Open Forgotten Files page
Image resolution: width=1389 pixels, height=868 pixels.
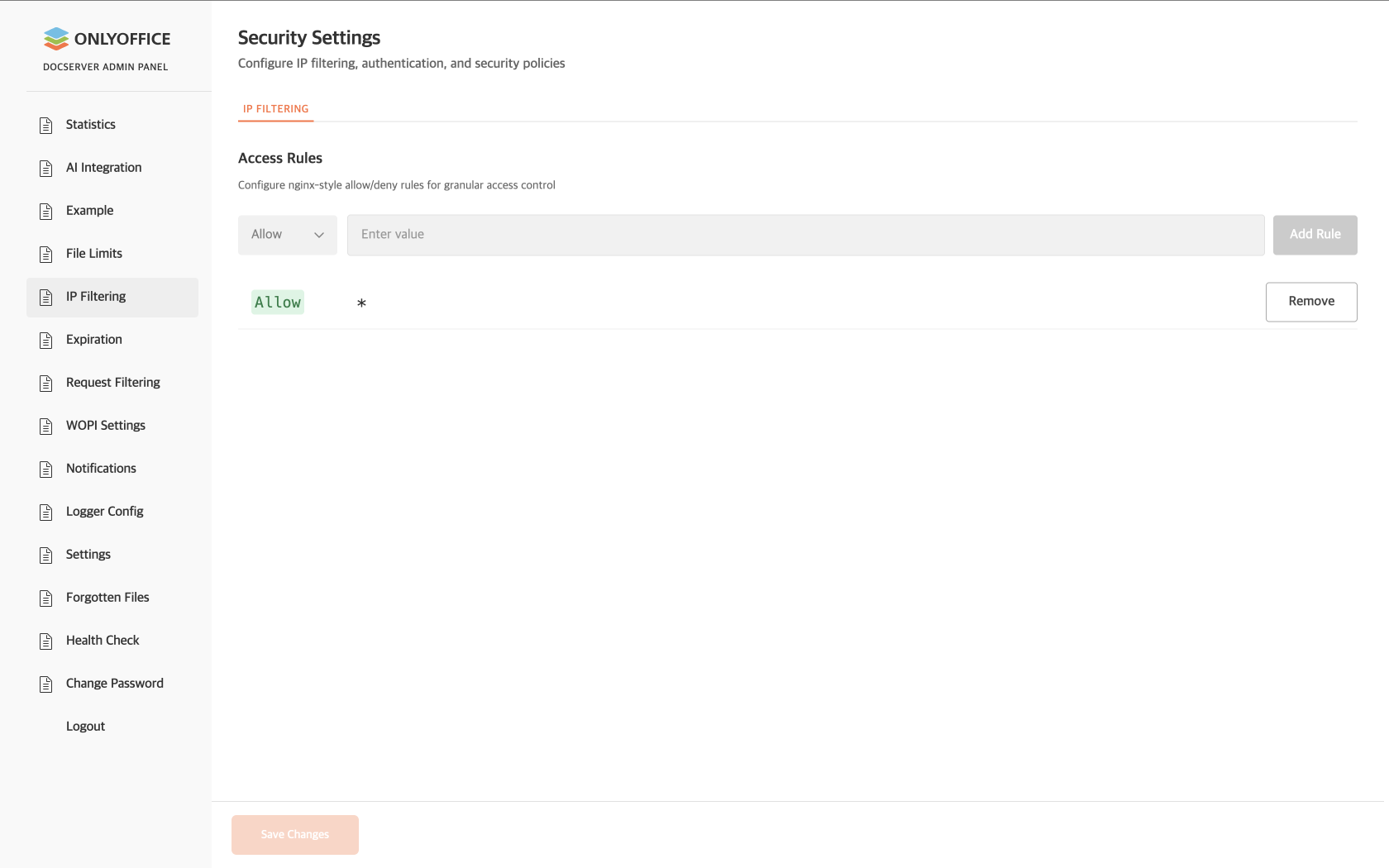107,598
